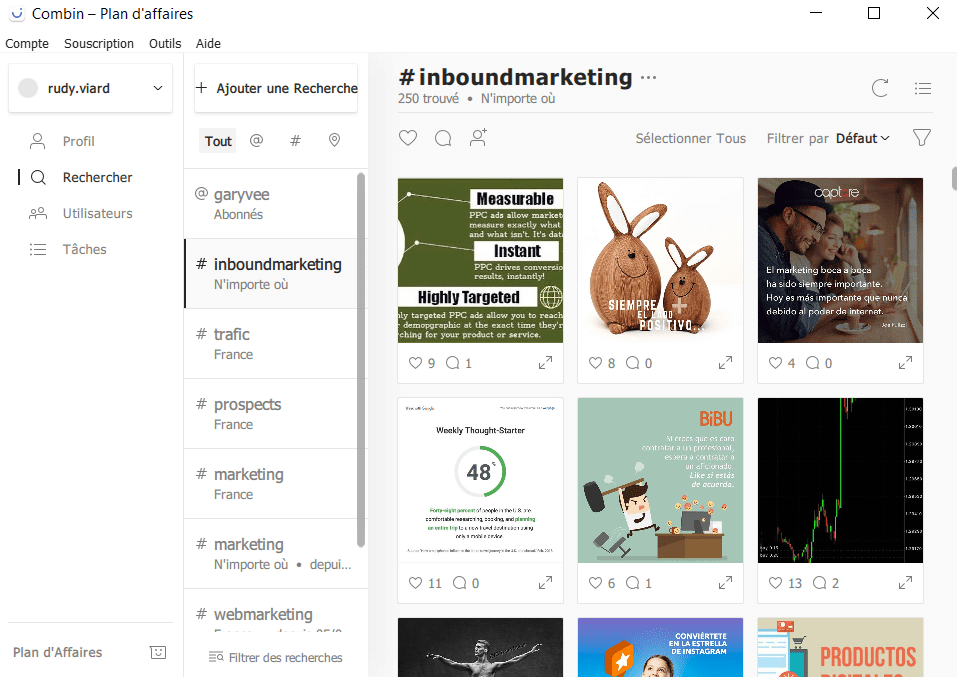957x677 pixels.
Task: Open the Utilisateurs people icon
Action: [38, 214]
